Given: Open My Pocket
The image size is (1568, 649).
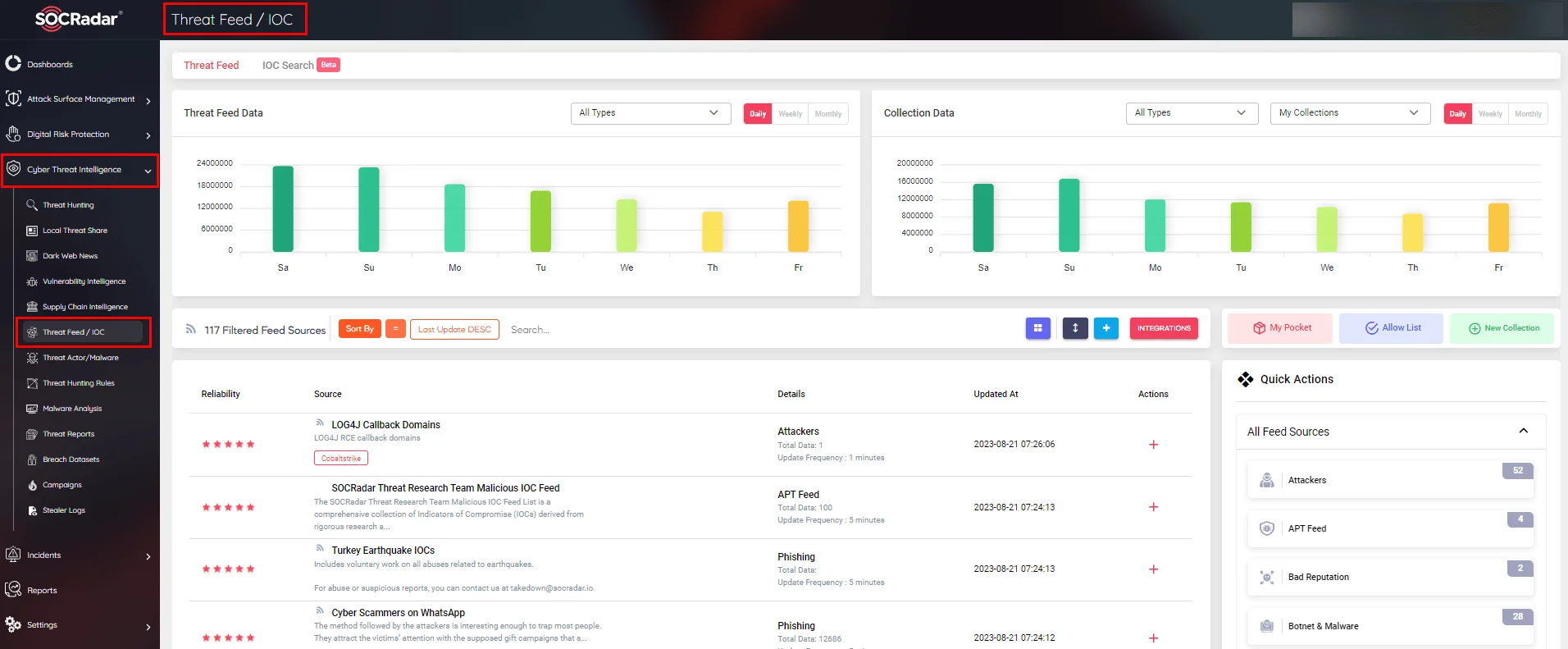Looking at the screenshot, I should tap(1282, 328).
